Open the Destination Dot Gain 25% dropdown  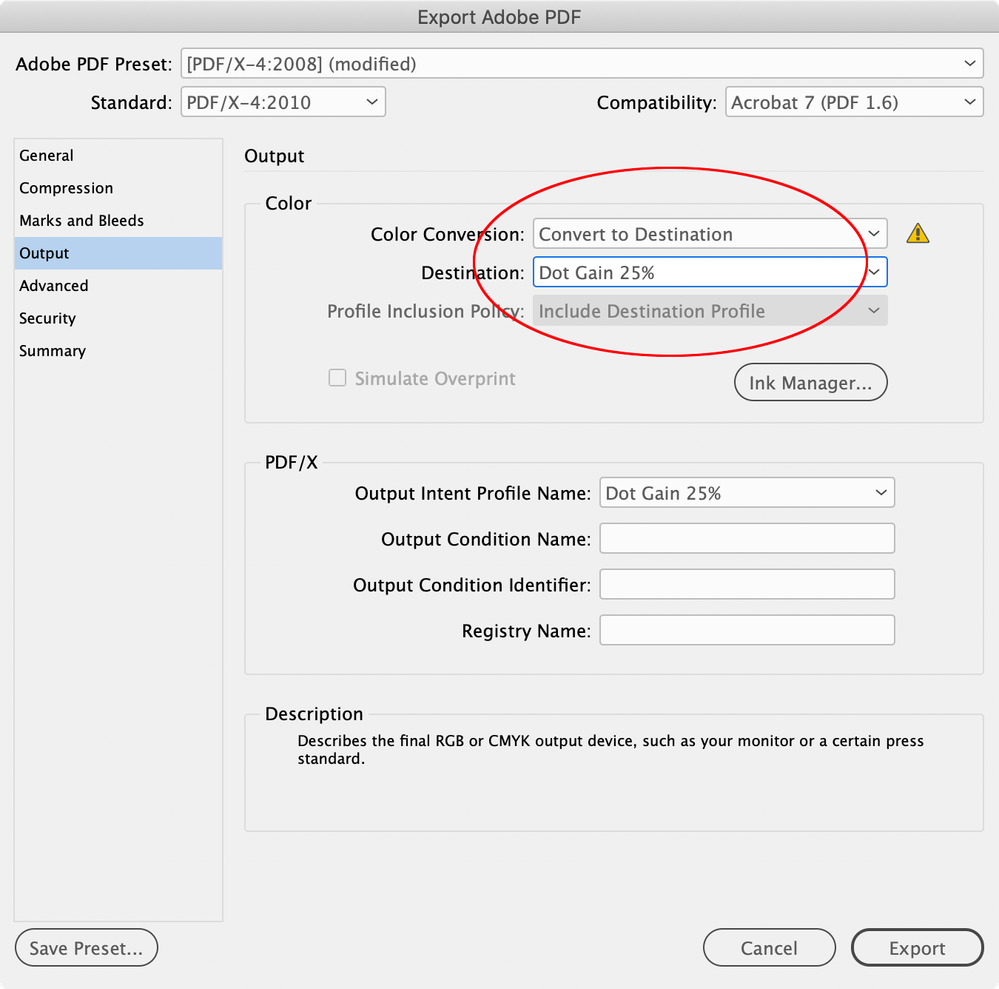710,272
